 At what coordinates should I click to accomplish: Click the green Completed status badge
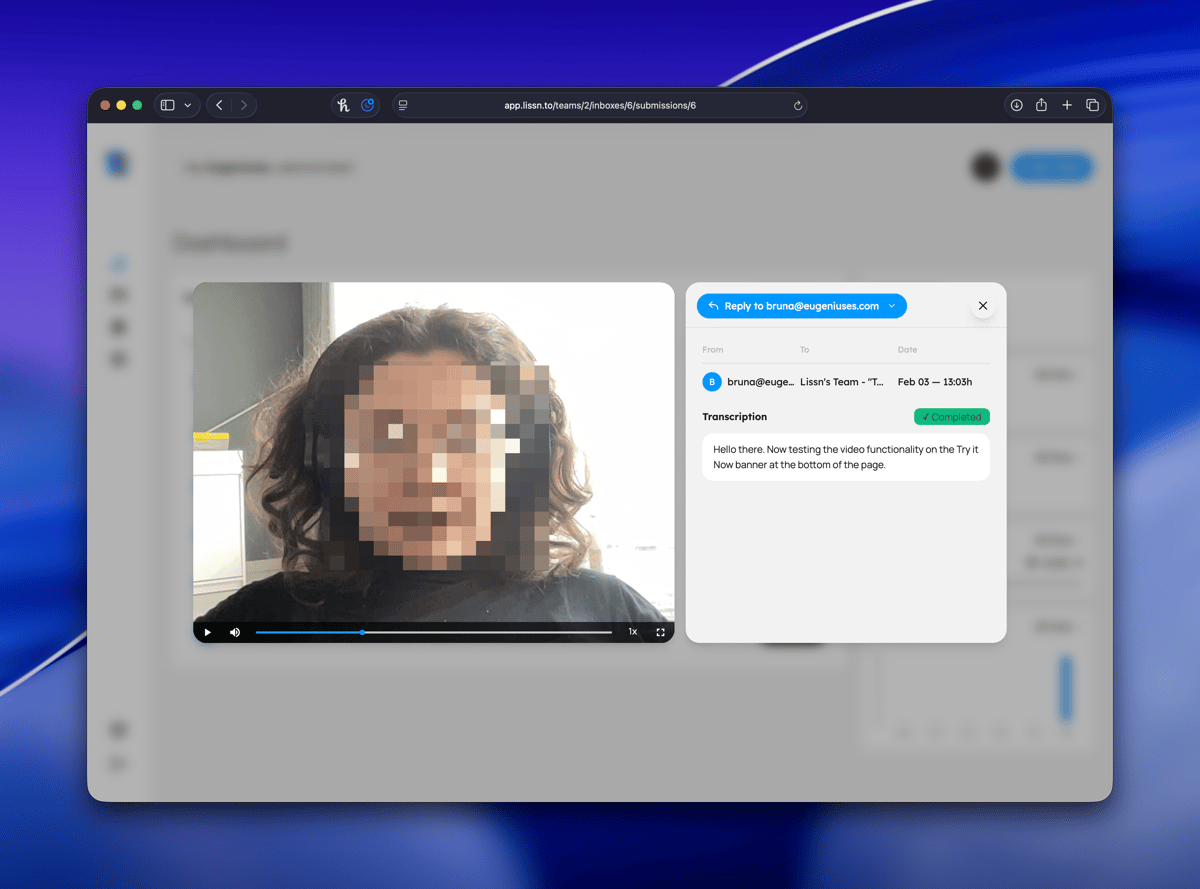[x=952, y=417]
